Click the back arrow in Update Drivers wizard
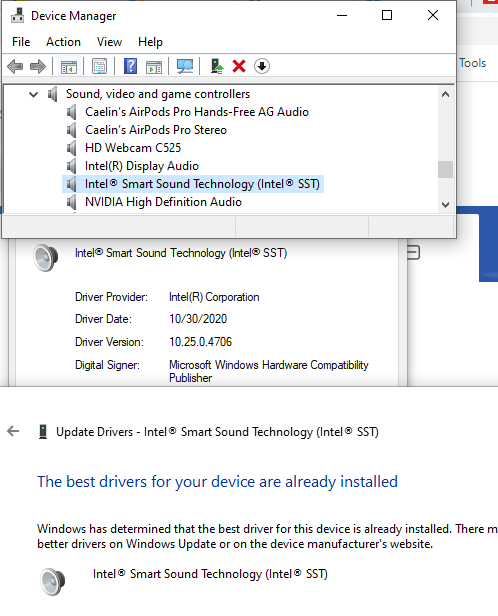 pyautogui.click(x=13, y=431)
